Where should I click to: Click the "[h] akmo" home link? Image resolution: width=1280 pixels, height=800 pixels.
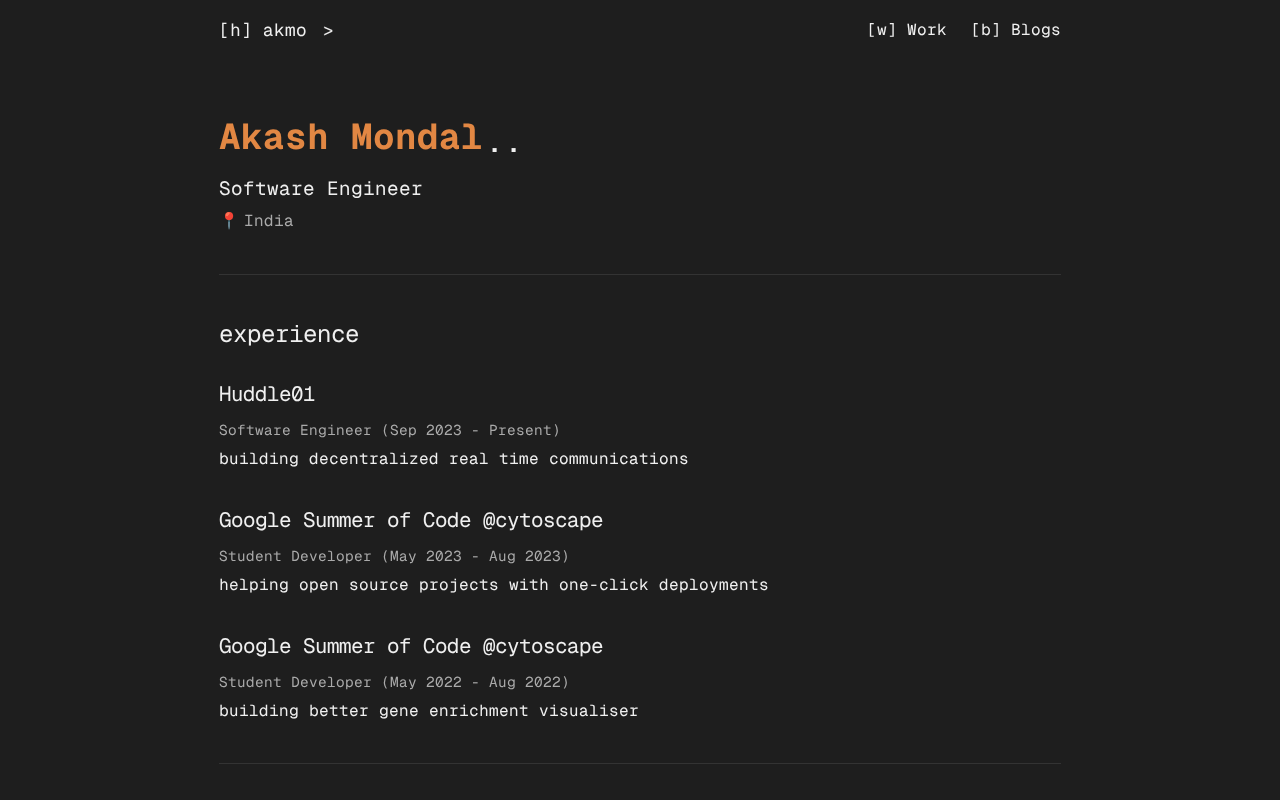(263, 31)
